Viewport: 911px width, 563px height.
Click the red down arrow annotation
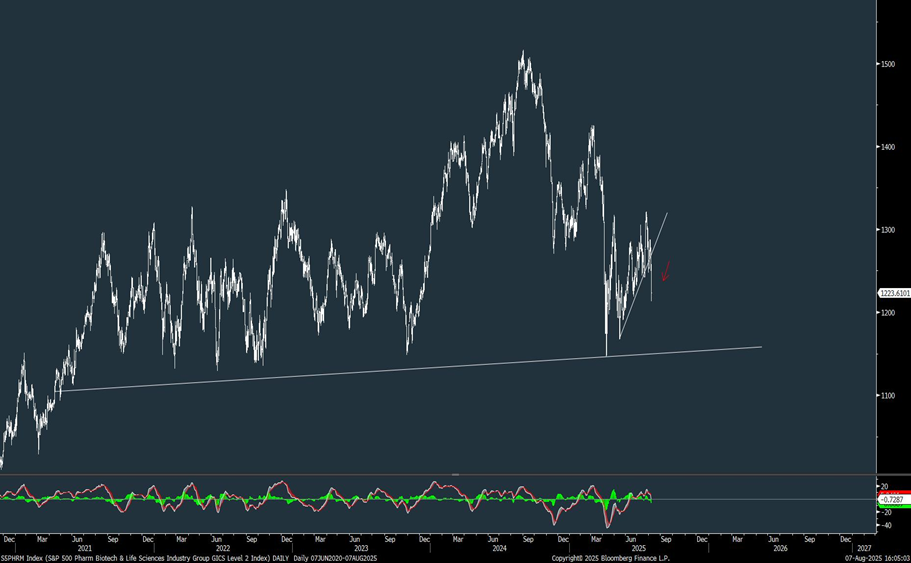pos(665,271)
